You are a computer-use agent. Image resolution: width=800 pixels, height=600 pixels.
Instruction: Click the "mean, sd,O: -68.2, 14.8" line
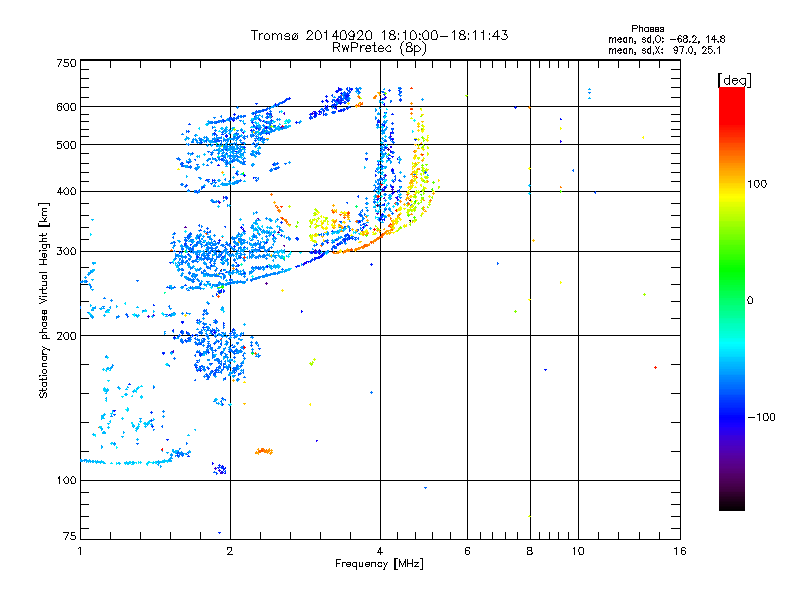666,39
